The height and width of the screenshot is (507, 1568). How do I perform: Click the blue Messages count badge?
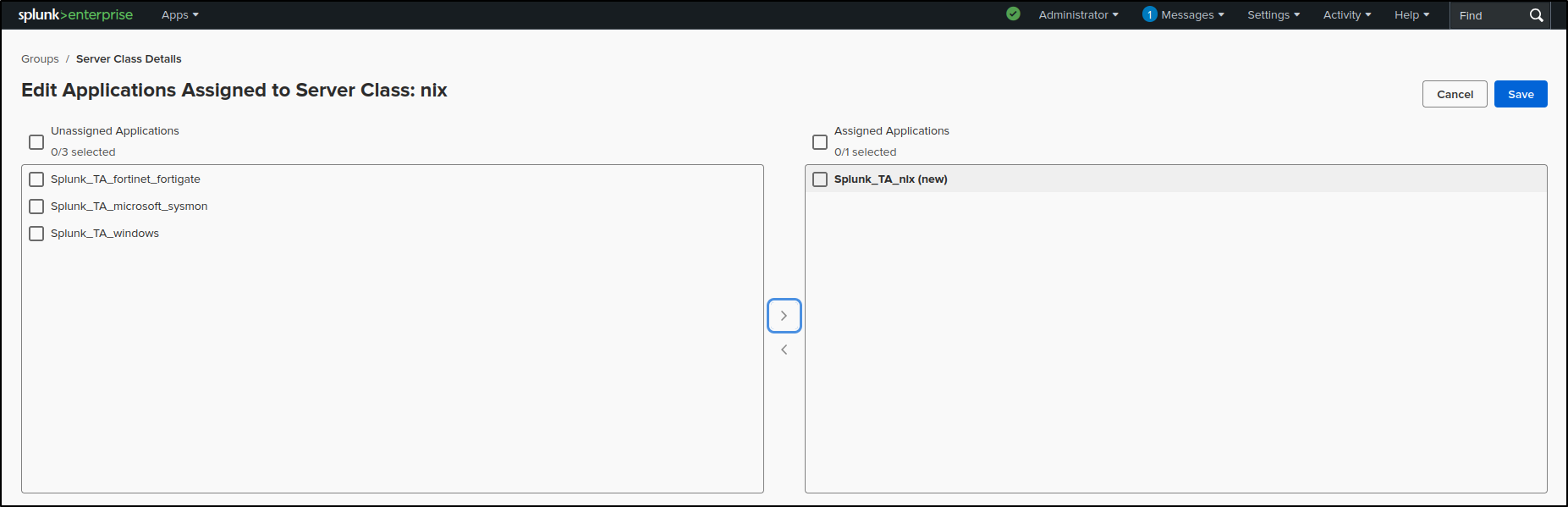click(1149, 14)
